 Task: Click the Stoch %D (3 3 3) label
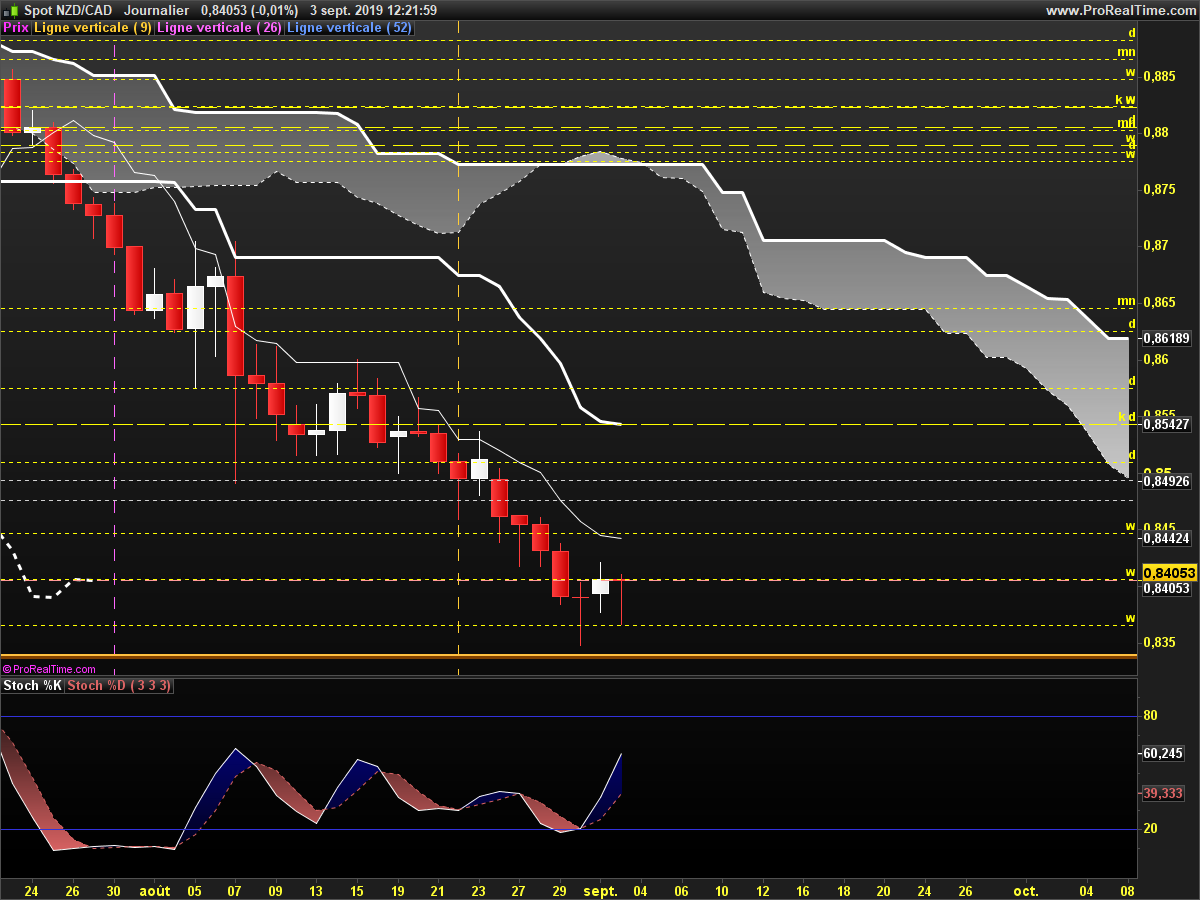(x=120, y=686)
